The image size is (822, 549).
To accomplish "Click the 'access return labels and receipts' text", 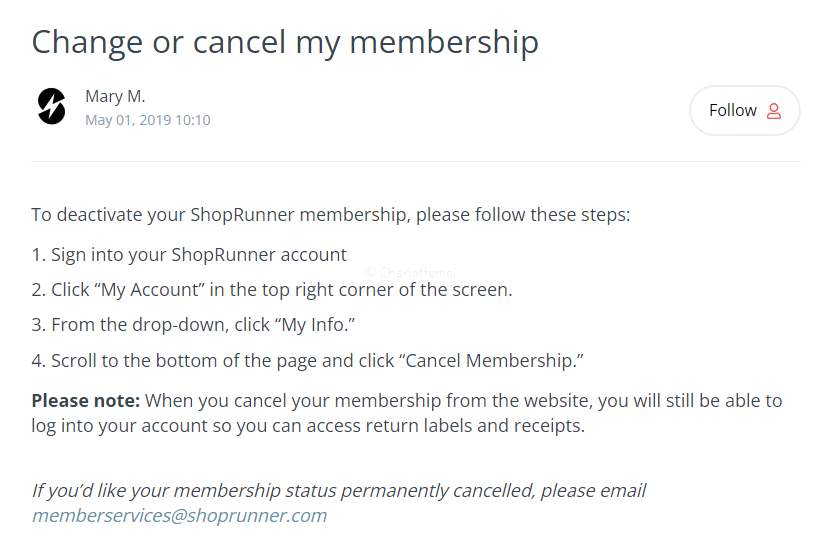I will [446, 426].
